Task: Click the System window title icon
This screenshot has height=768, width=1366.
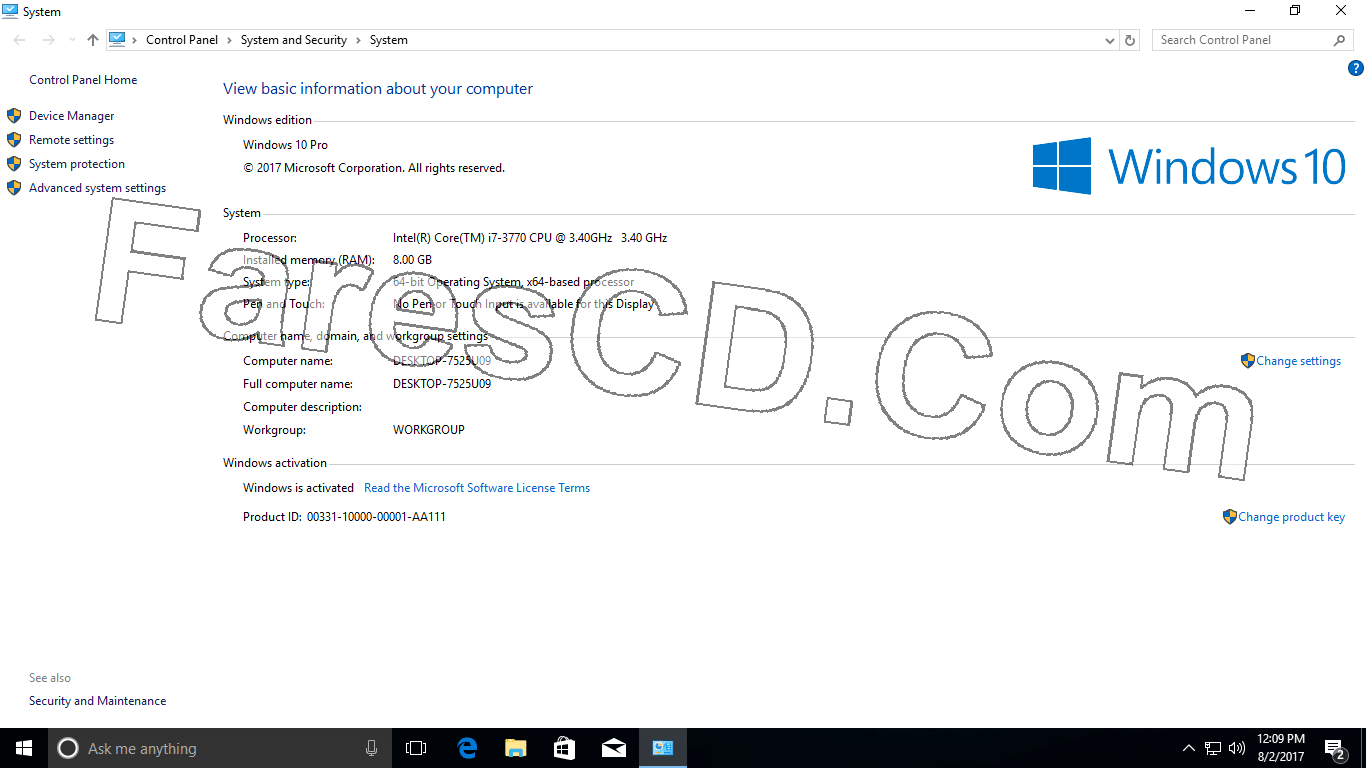Action: 10,11
